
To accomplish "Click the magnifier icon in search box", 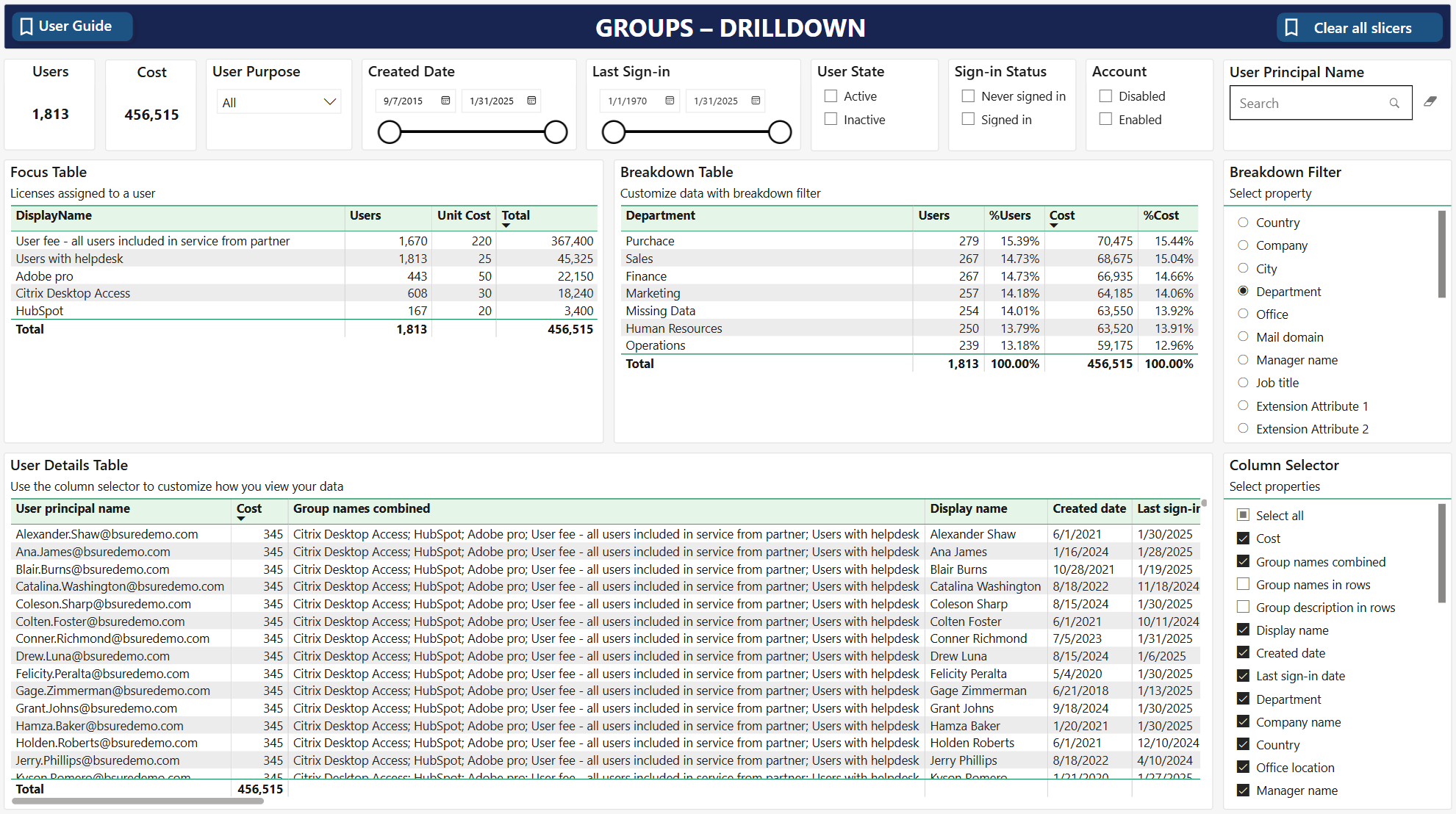I will (1394, 104).
